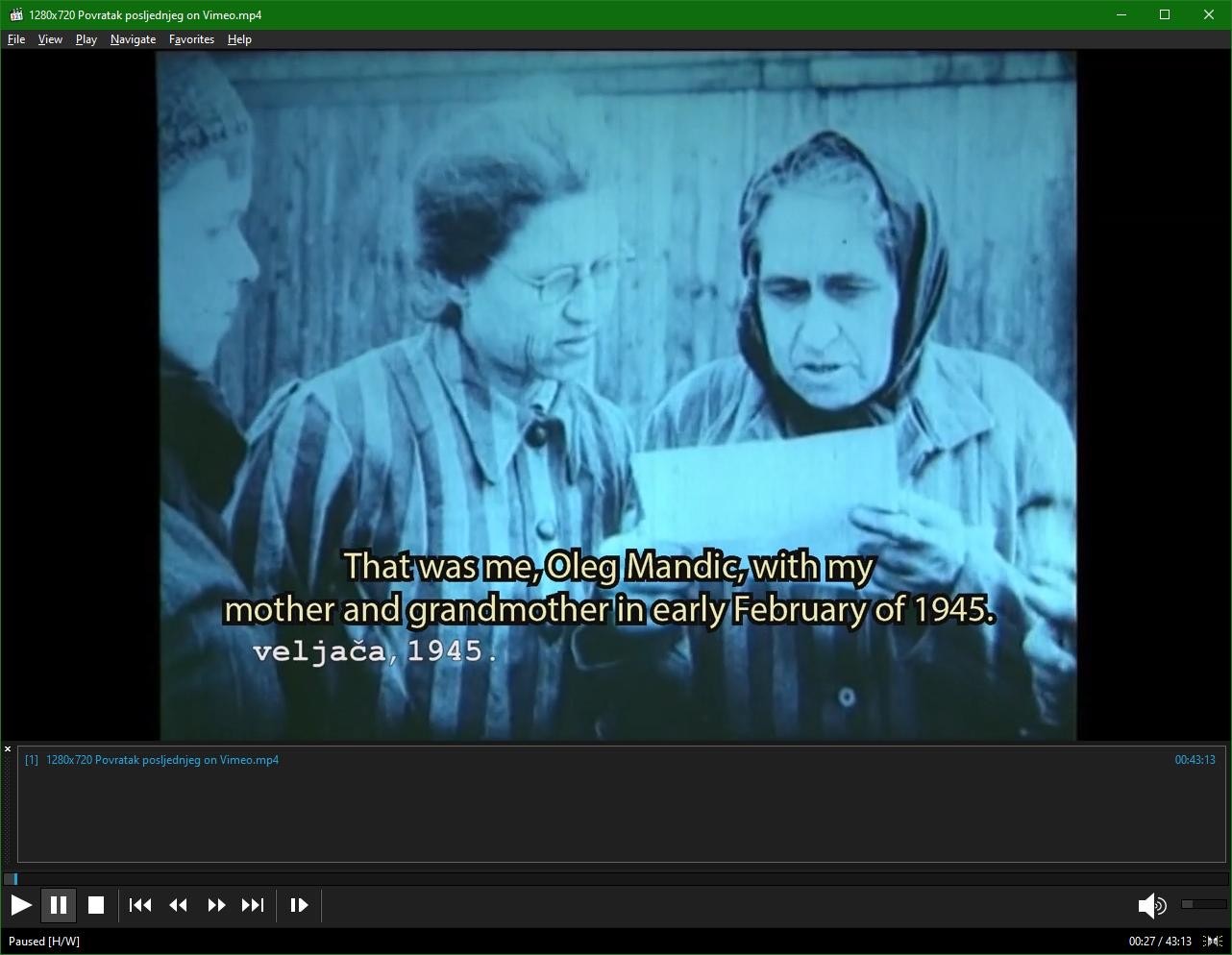The image size is (1232, 955).
Task: Adjust the volume slider
Action: click(x=1204, y=904)
